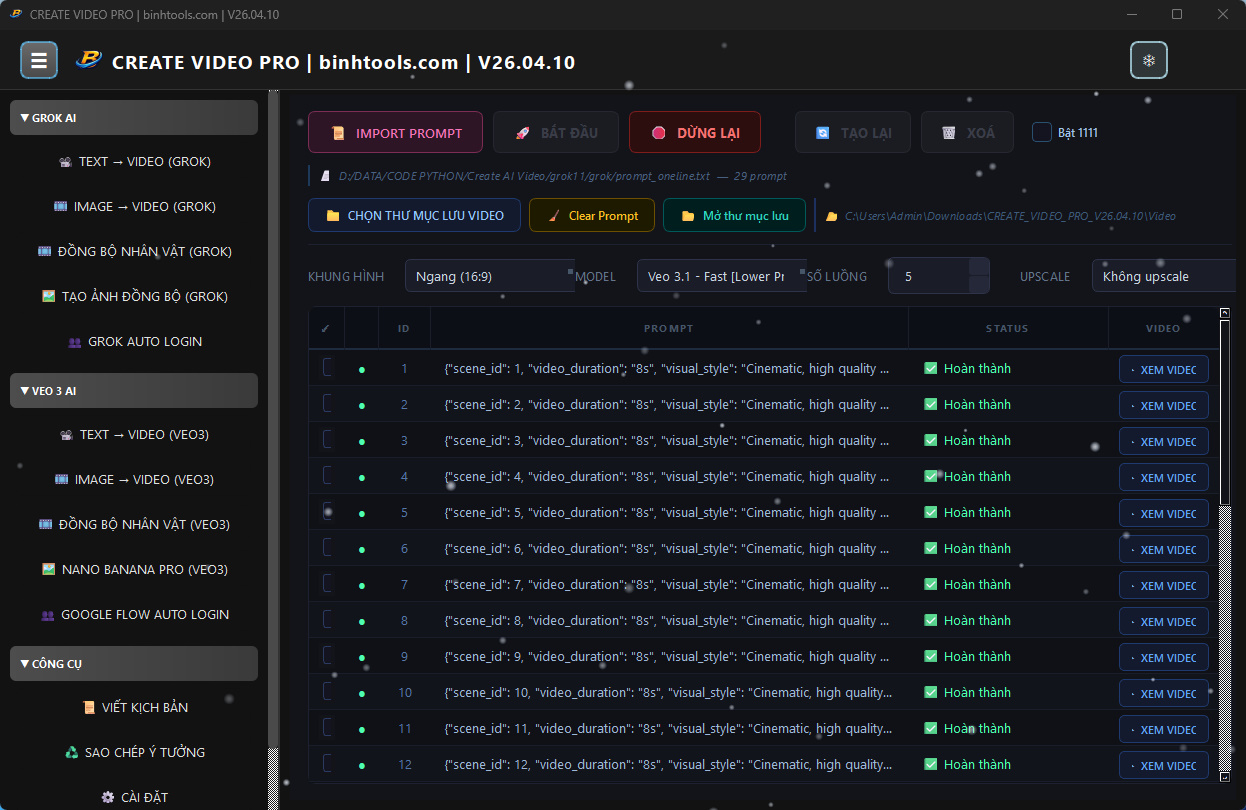Open the save folder via Mở thư mục lưu
This screenshot has width=1246, height=810.
734,216
